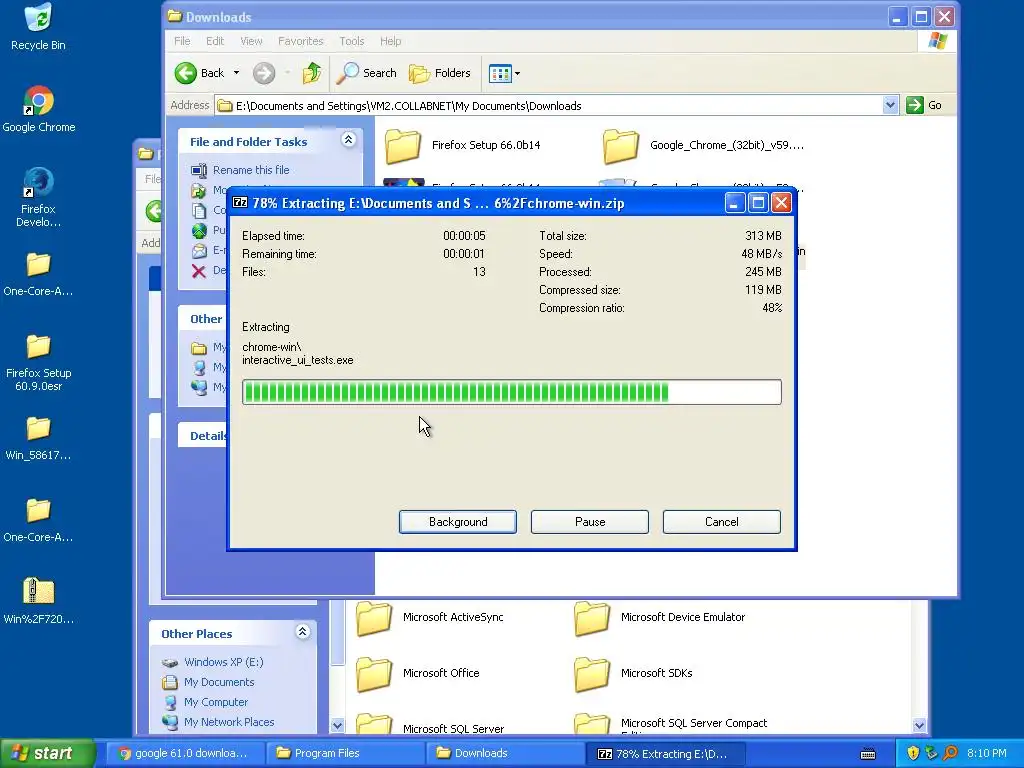Select the Microsoft ActiveSync folder
1024x768 pixels.
point(430,618)
